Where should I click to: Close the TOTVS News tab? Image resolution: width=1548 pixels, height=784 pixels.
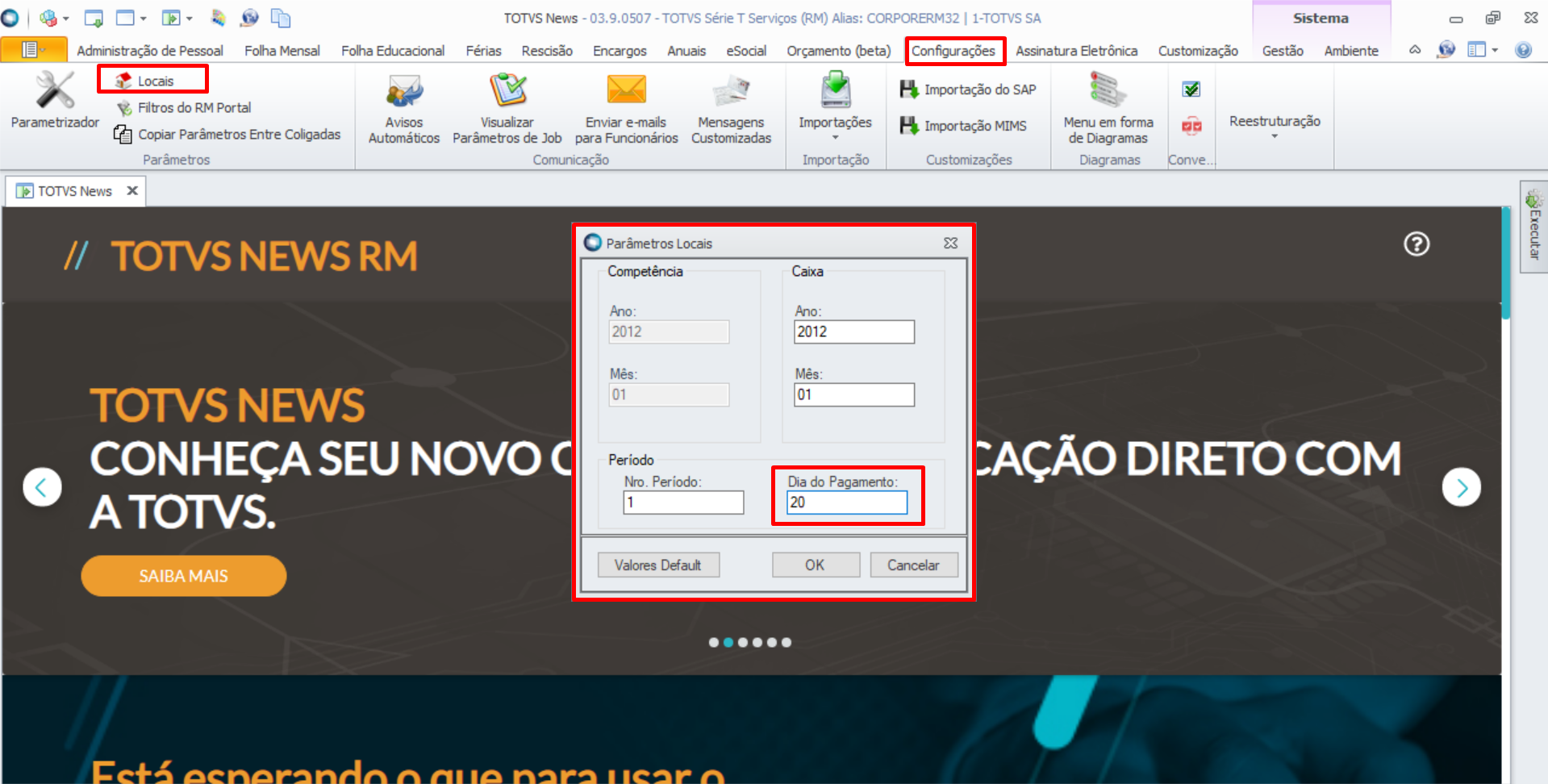tap(132, 191)
